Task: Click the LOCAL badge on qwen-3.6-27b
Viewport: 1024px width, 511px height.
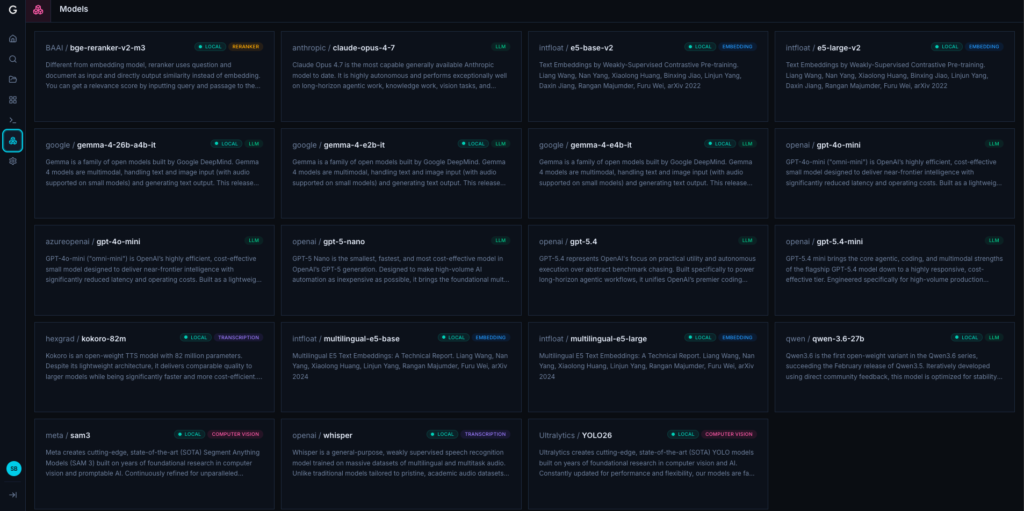Action: pos(967,338)
